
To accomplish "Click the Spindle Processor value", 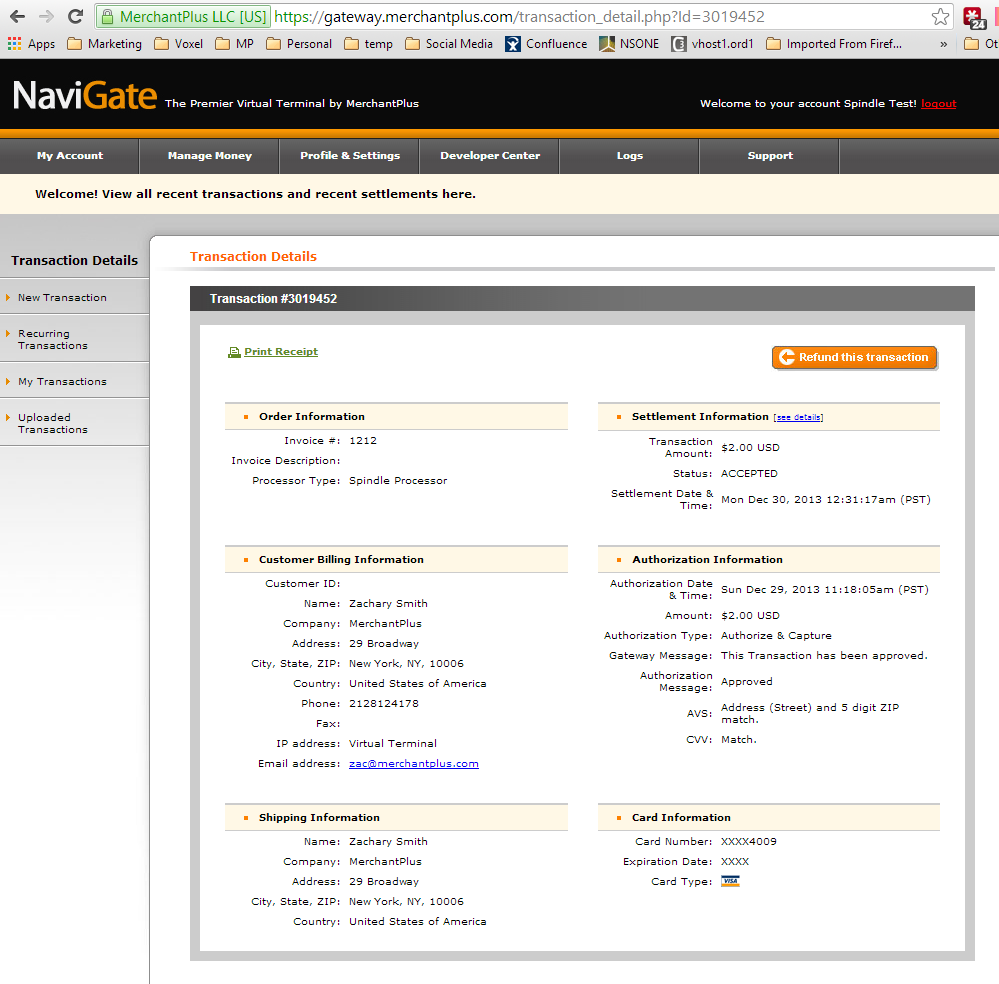I will coord(398,481).
